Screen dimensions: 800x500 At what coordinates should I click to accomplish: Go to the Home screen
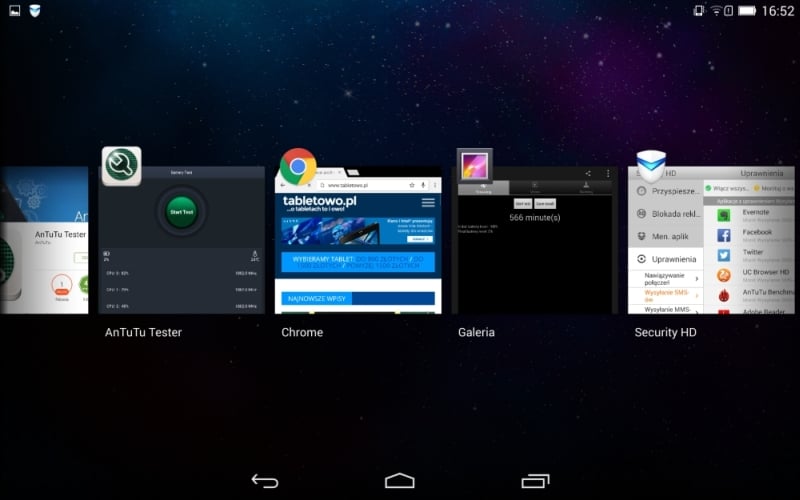click(399, 481)
